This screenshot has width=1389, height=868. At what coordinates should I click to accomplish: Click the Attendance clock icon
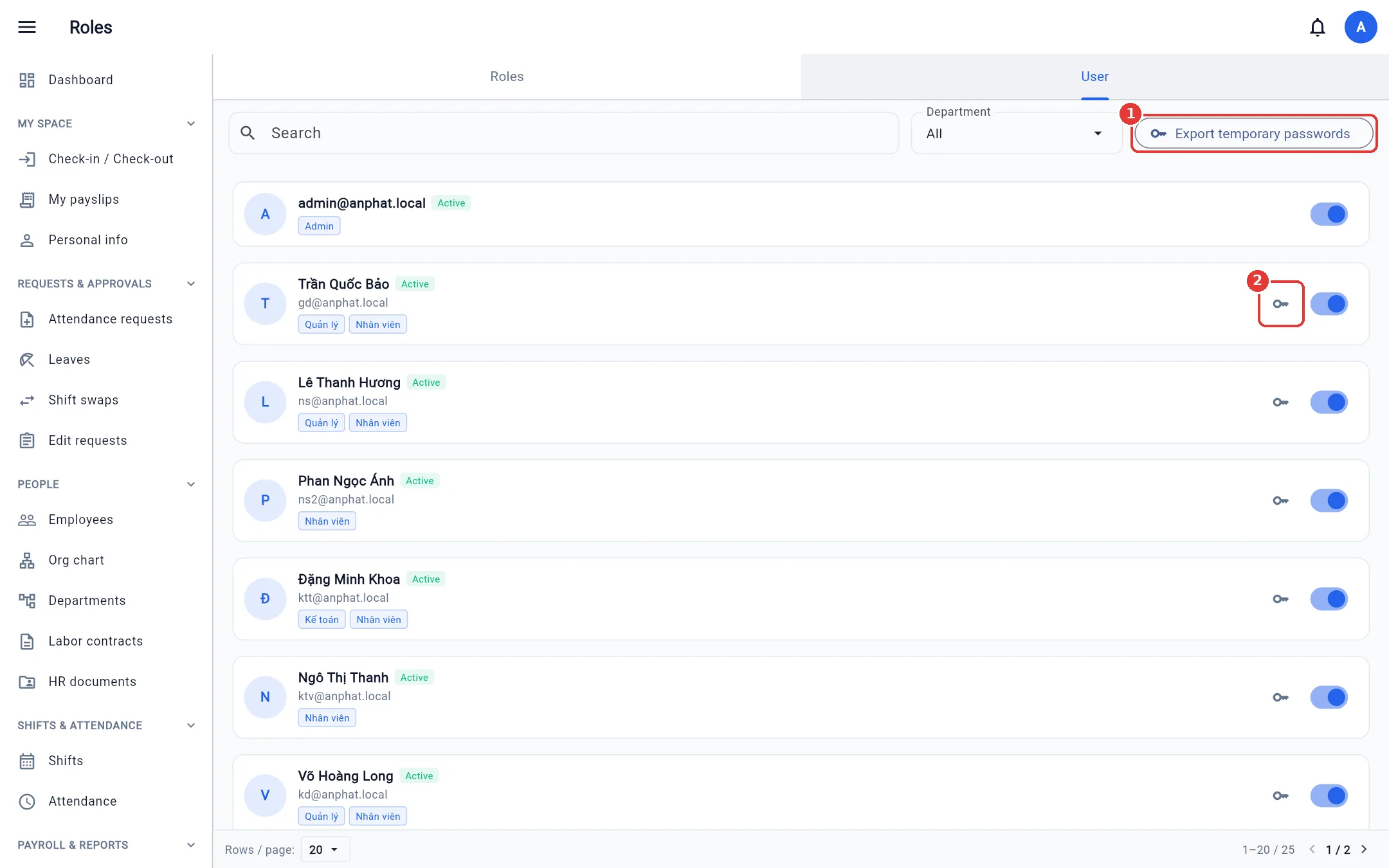[x=27, y=801]
